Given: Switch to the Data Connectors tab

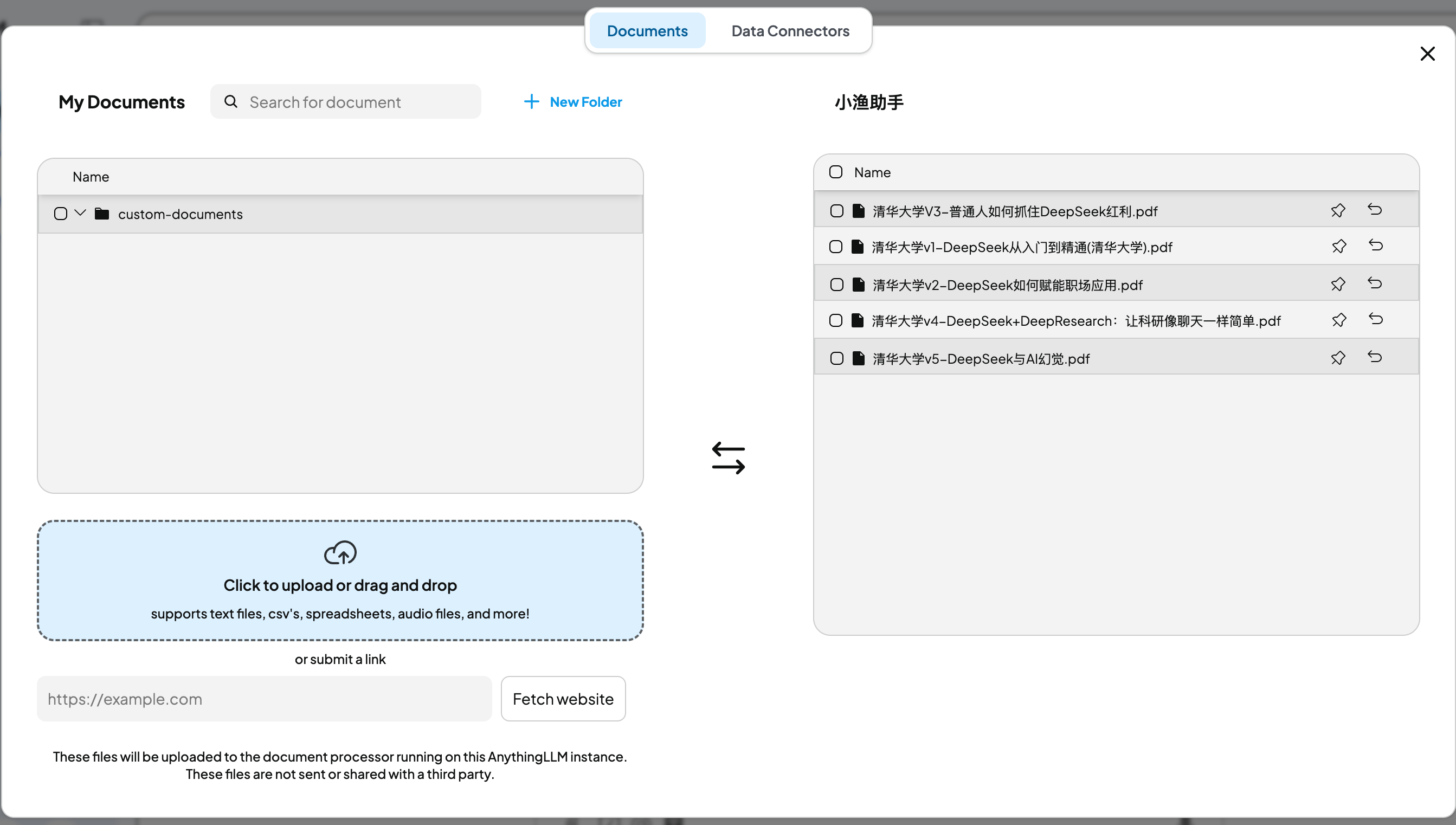Looking at the screenshot, I should point(790,30).
